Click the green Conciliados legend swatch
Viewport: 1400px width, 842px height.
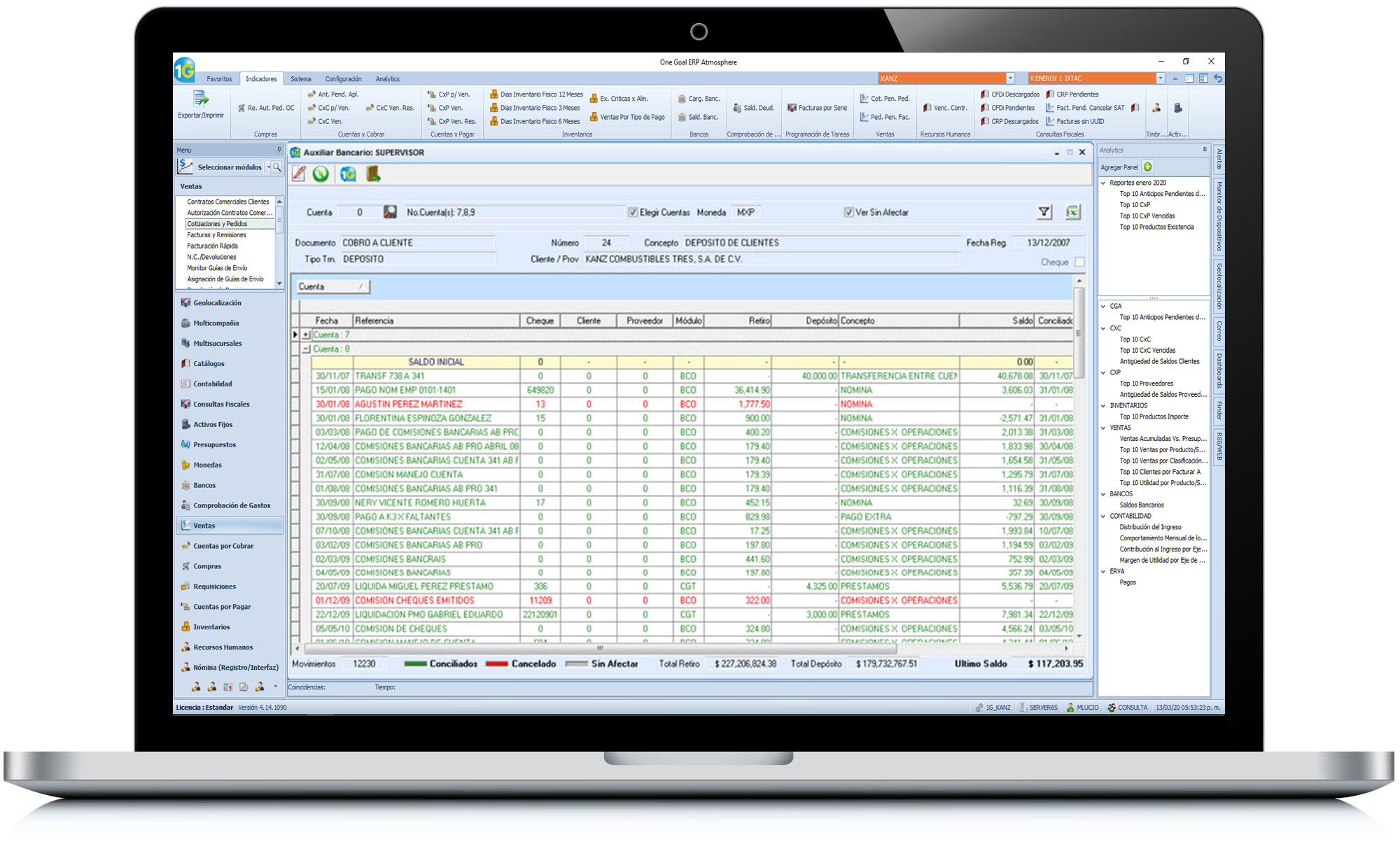point(416,664)
